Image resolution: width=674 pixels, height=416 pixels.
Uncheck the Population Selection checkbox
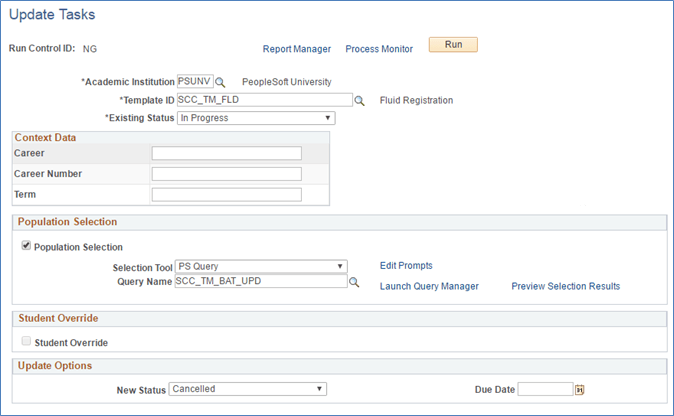tap(26, 245)
